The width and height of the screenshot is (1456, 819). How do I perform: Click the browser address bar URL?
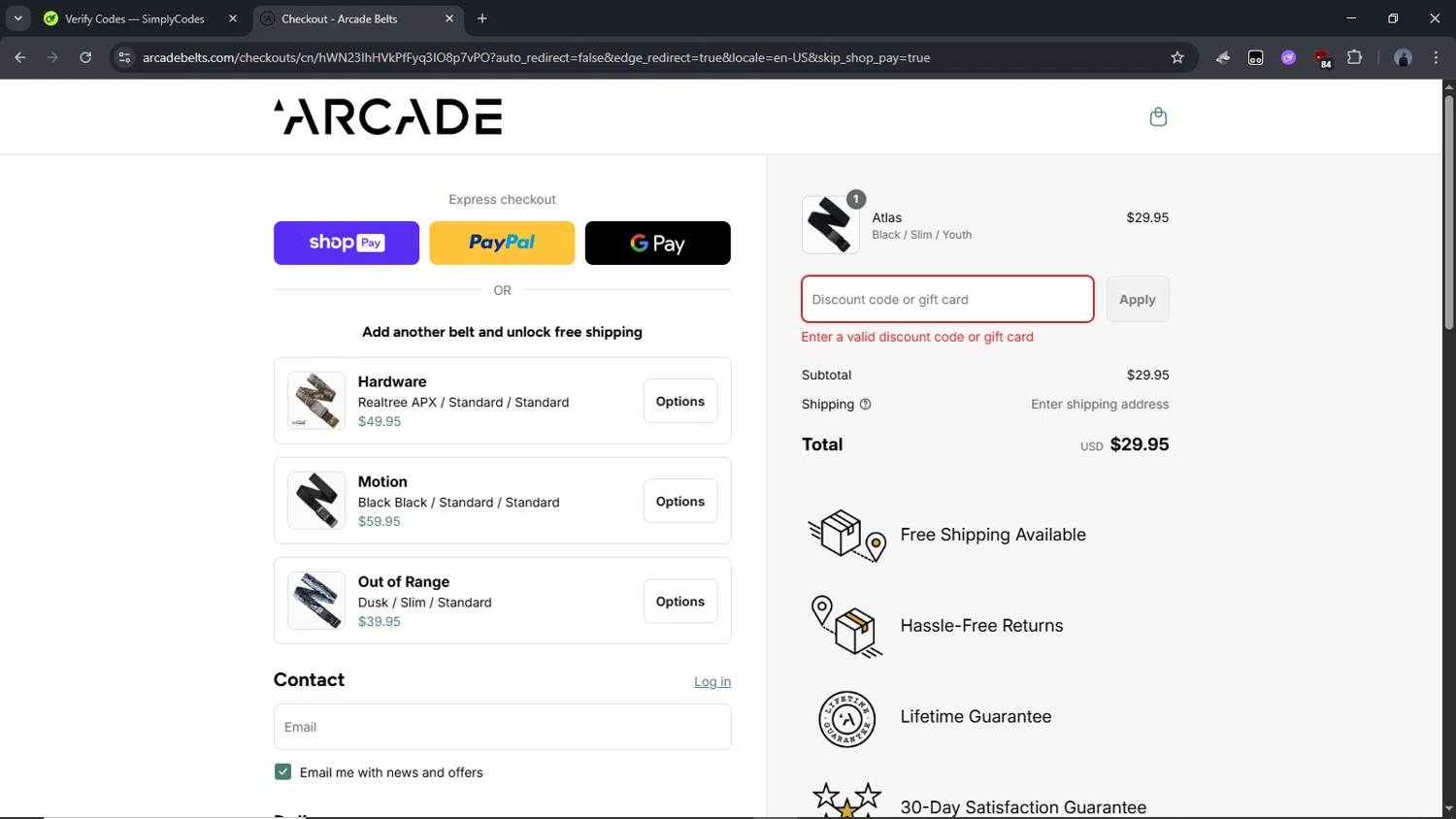536,57
